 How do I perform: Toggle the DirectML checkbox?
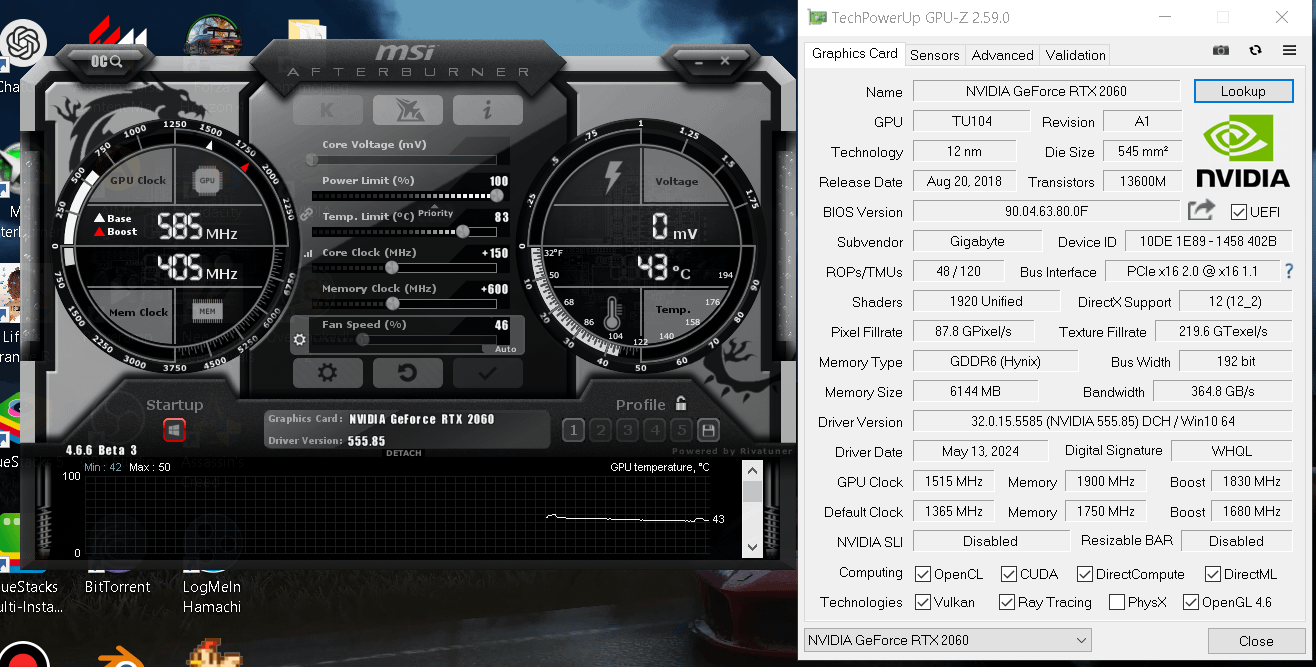coord(1213,574)
